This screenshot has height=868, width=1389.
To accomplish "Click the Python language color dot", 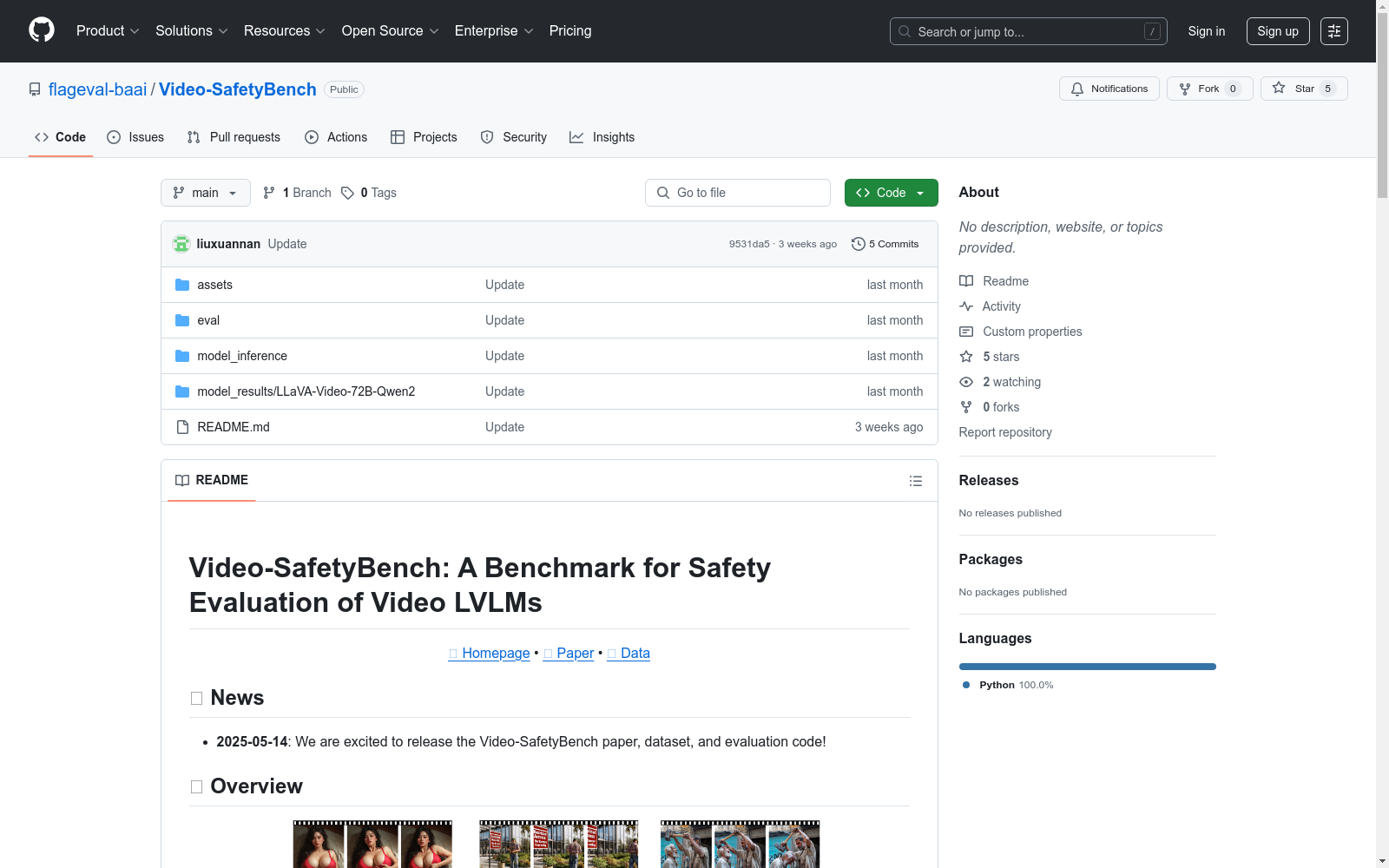I will (x=966, y=685).
